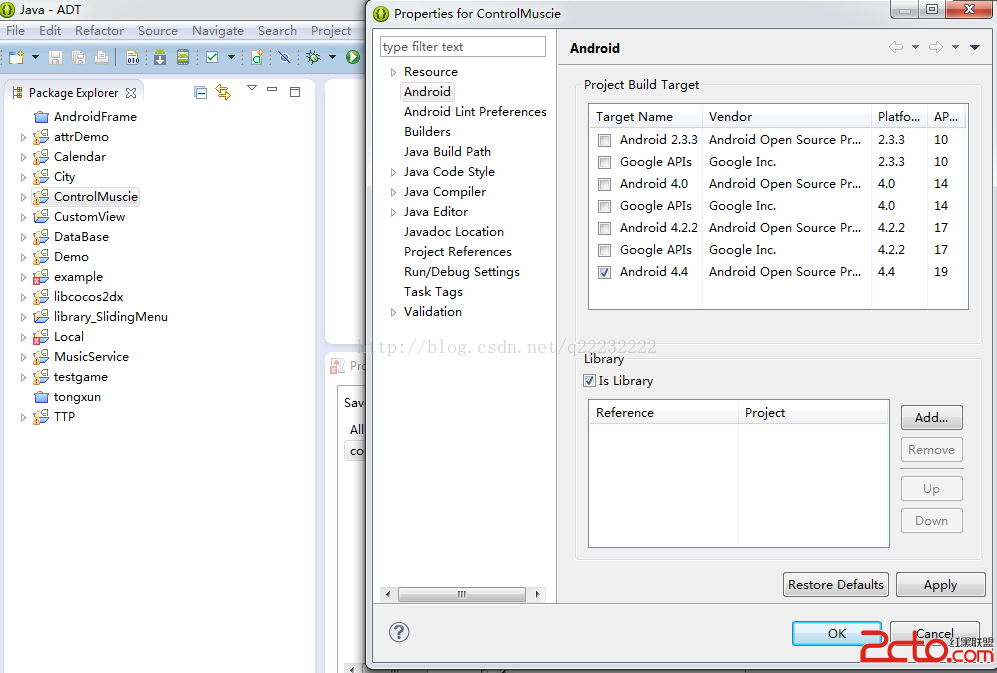Toggle the Is Library checkbox
This screenshot has height=673, width=997.
pyautogui.click(x=589, y=381)
